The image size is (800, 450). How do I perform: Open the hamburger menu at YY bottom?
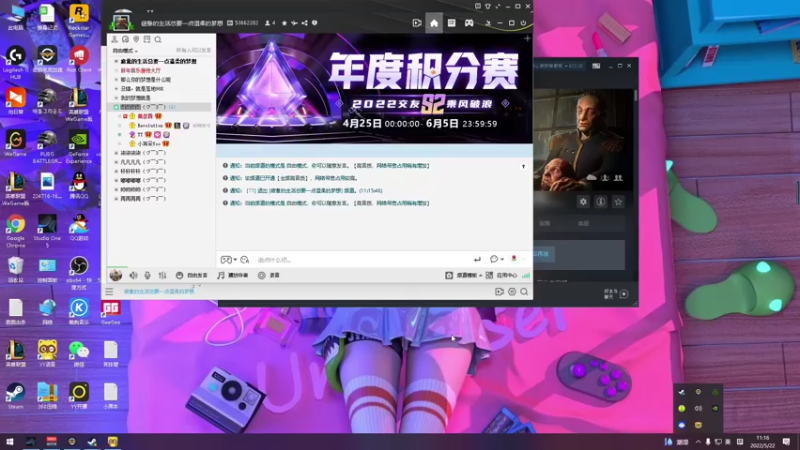tap(109, 292)
